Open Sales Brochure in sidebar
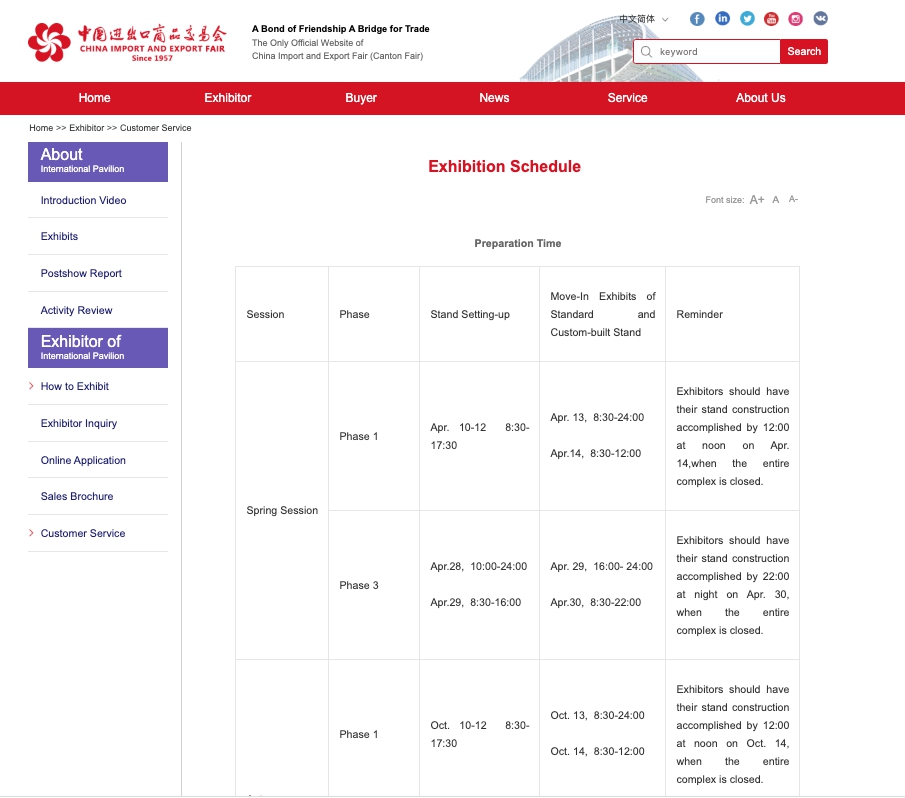The image size is (905, 798). [77, 496]
